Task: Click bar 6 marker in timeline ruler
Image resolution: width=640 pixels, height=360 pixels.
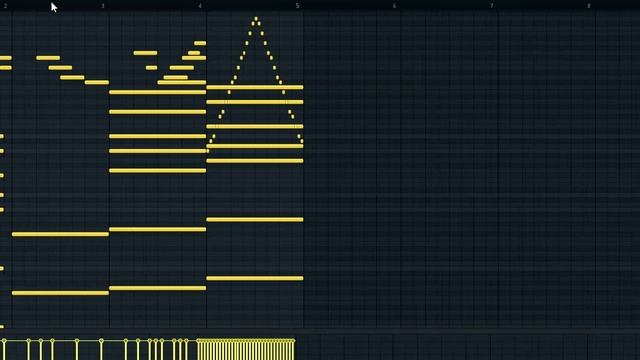Action: 394,6
